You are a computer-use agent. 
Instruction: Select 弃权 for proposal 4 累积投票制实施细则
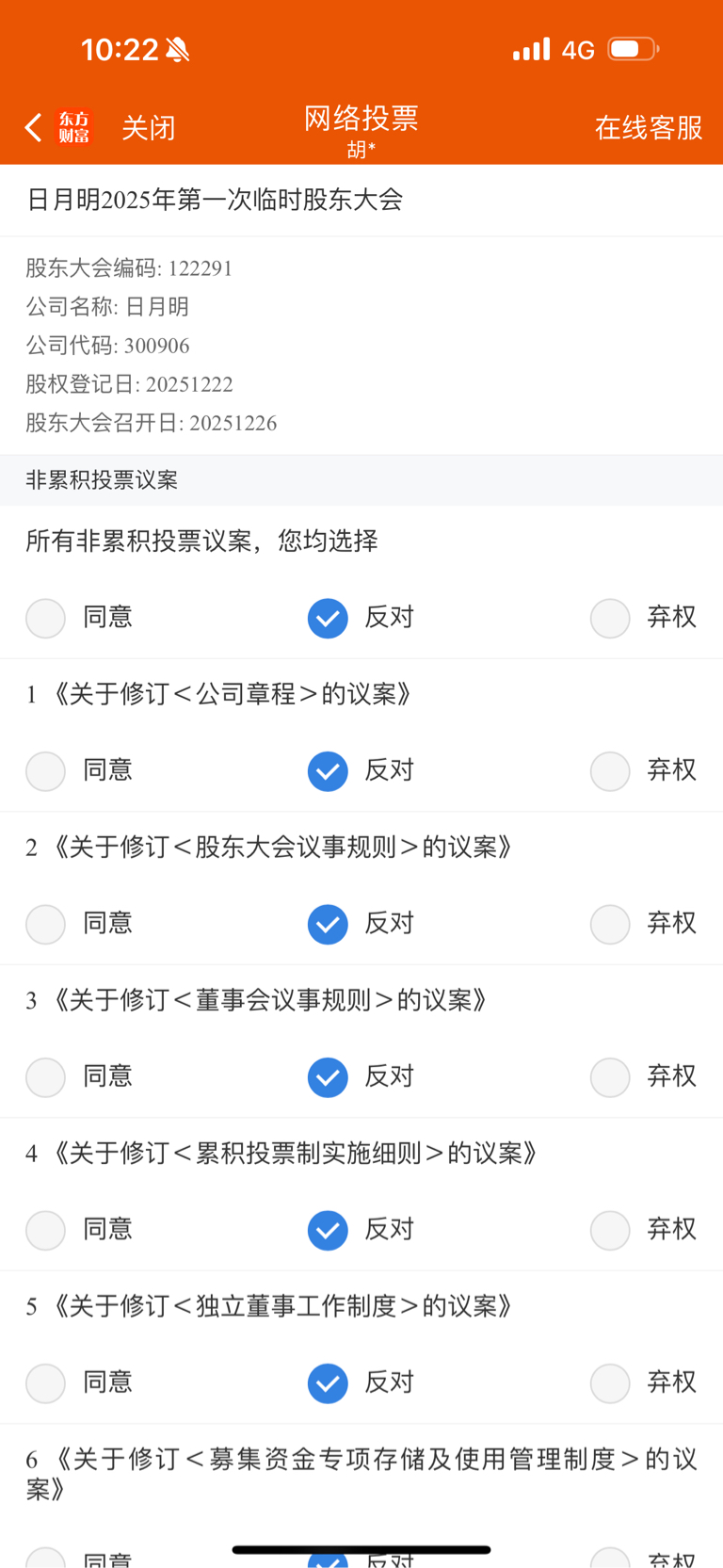(610, 1230)
